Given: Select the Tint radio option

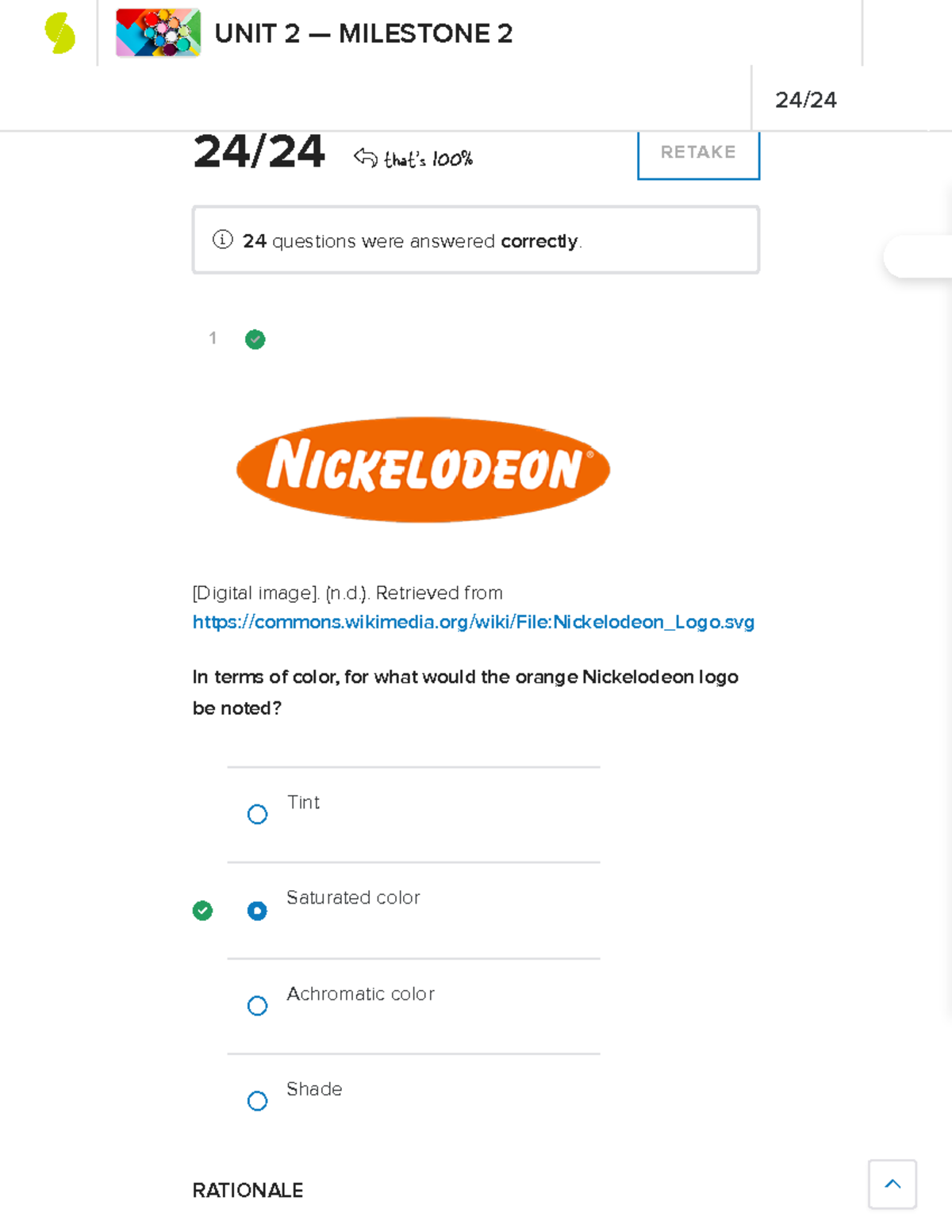Looking at the screenshot, I should (x=257, y=815).
